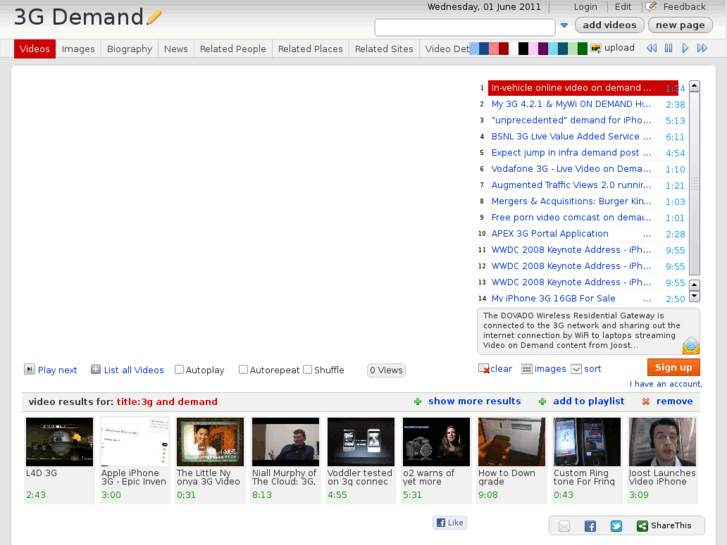Open the Related Sites tab
727x545 pixels.
[384, 49]
